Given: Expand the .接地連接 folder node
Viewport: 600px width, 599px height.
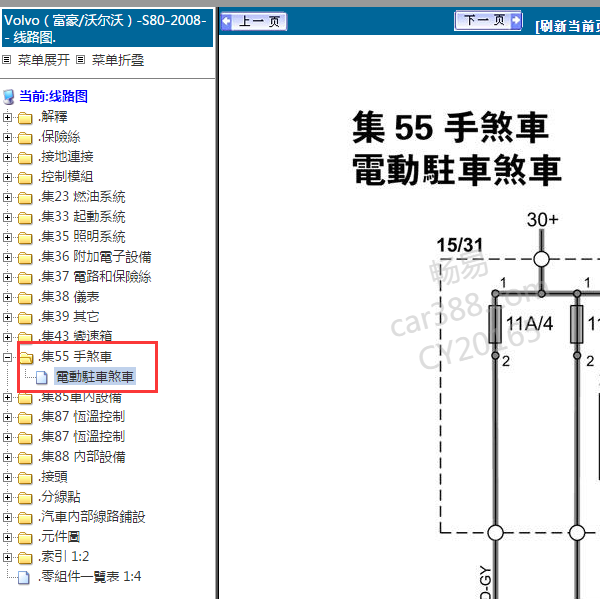Looking at the screenshot, I should 7,157.
